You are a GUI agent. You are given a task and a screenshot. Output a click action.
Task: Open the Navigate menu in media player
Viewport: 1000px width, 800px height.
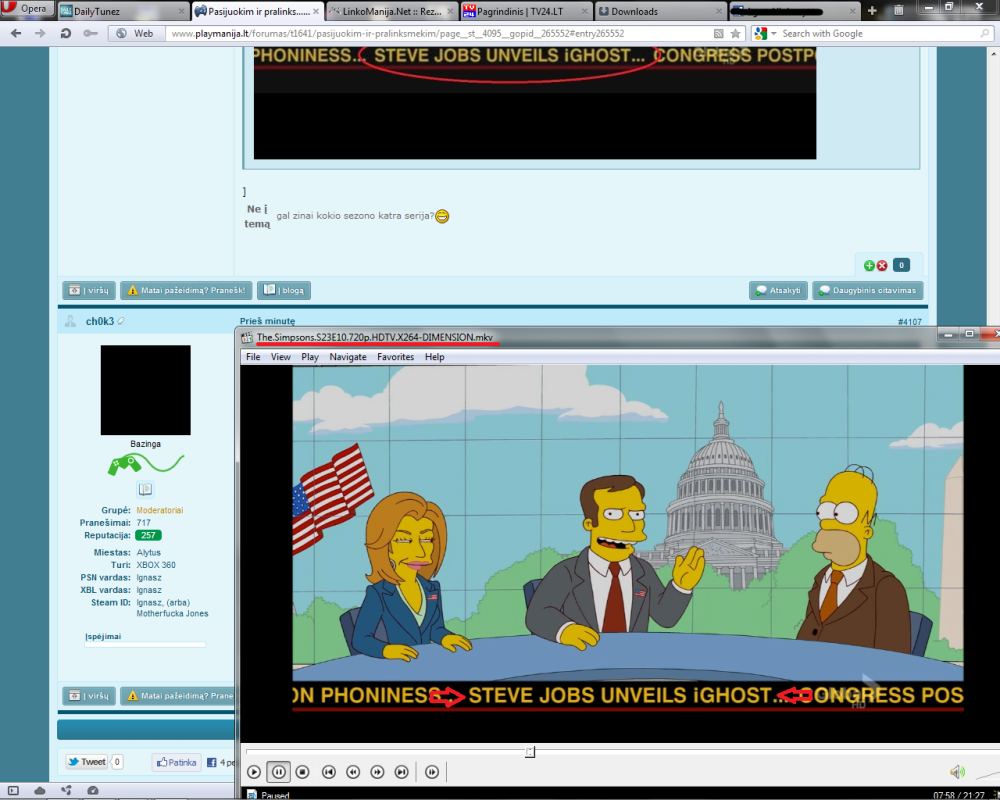pos(348,357)
